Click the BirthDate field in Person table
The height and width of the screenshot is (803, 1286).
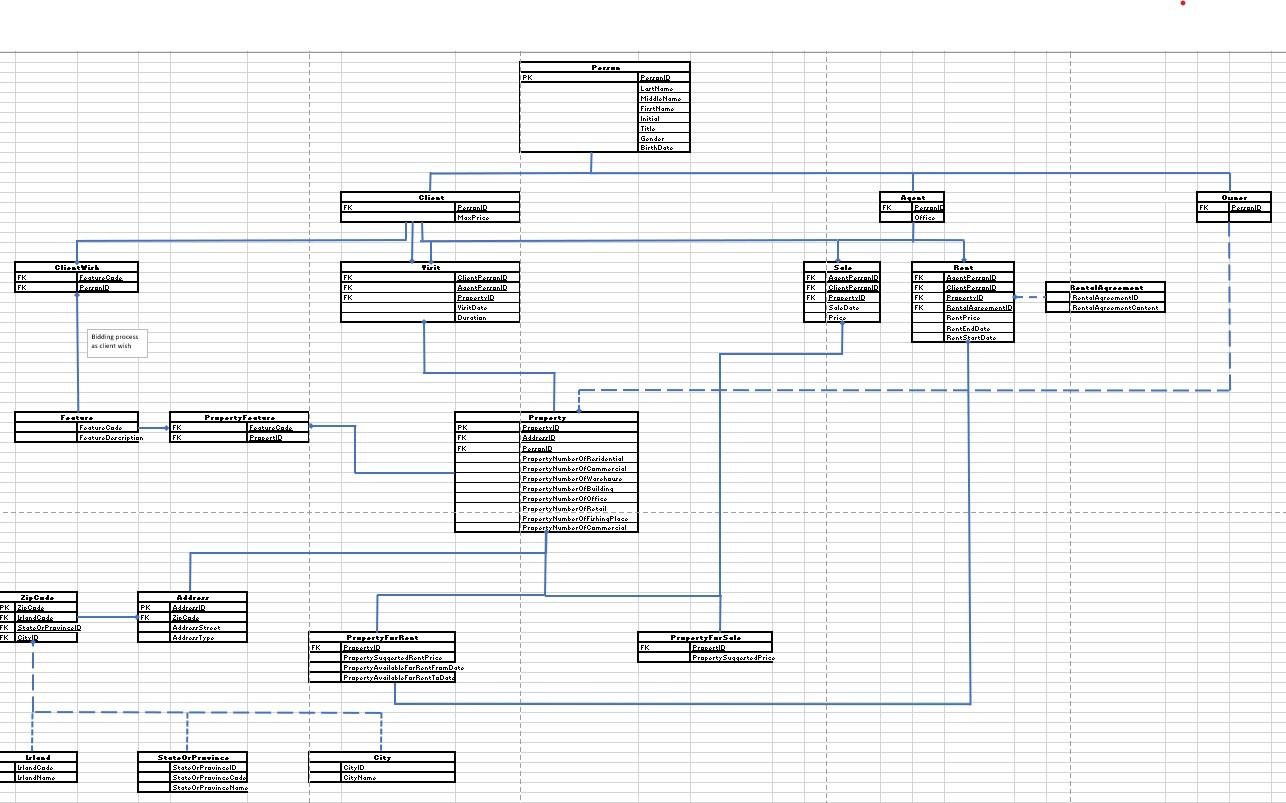click(661, 148)
